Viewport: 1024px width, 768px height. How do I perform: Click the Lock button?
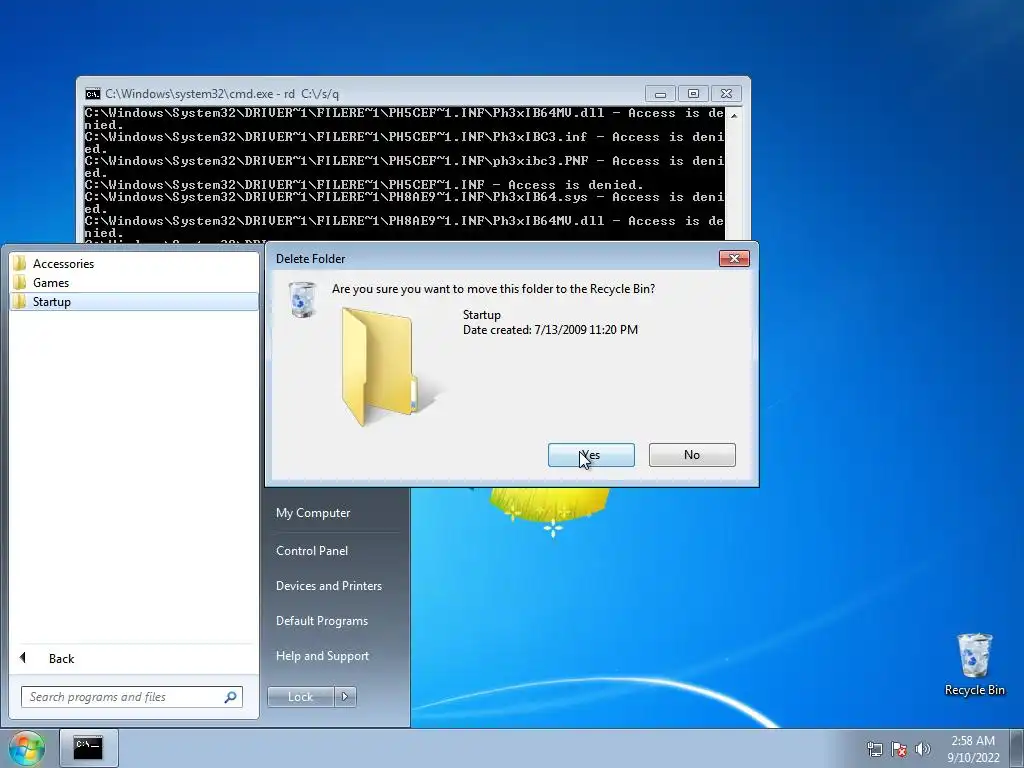[300, 697]
